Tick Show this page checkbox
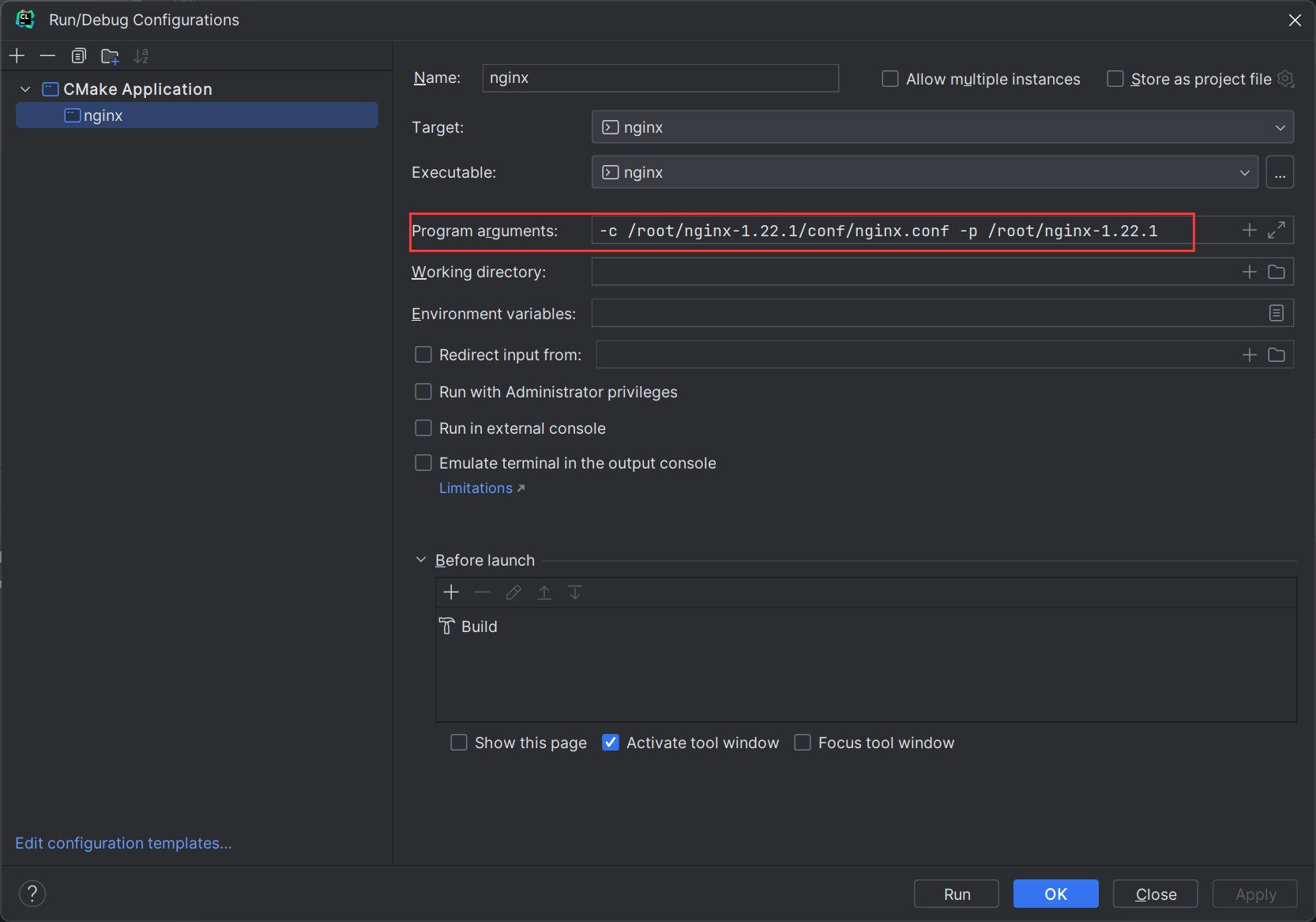The height and width of the screenshot is (922, 1316). tap(459, 743)
